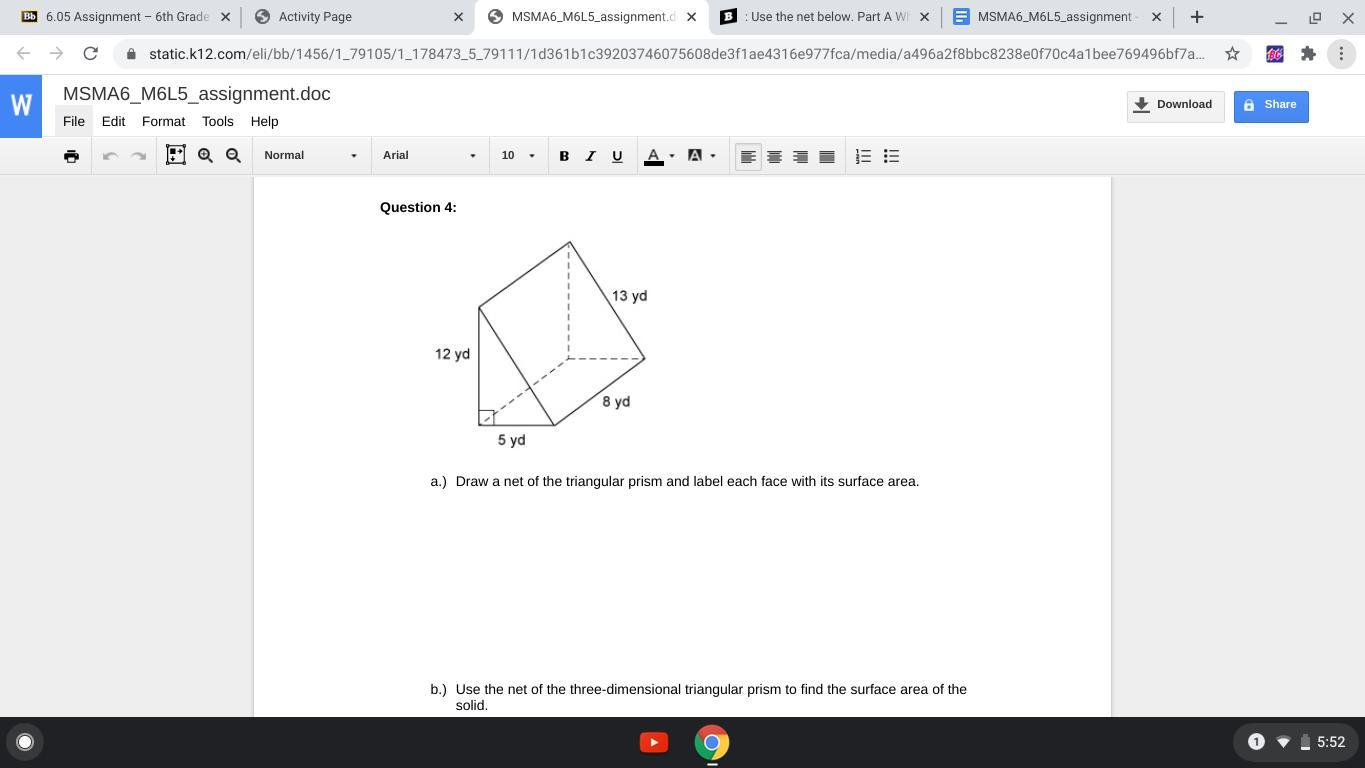Click the Undo arrow icon
Screen dimensions: 1365x768
[110, 156]
